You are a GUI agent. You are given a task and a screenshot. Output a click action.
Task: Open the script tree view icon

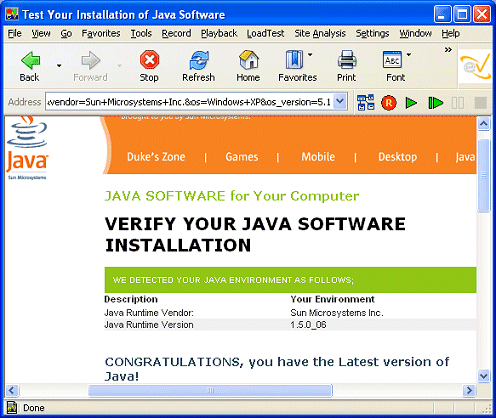coord(366,103)
